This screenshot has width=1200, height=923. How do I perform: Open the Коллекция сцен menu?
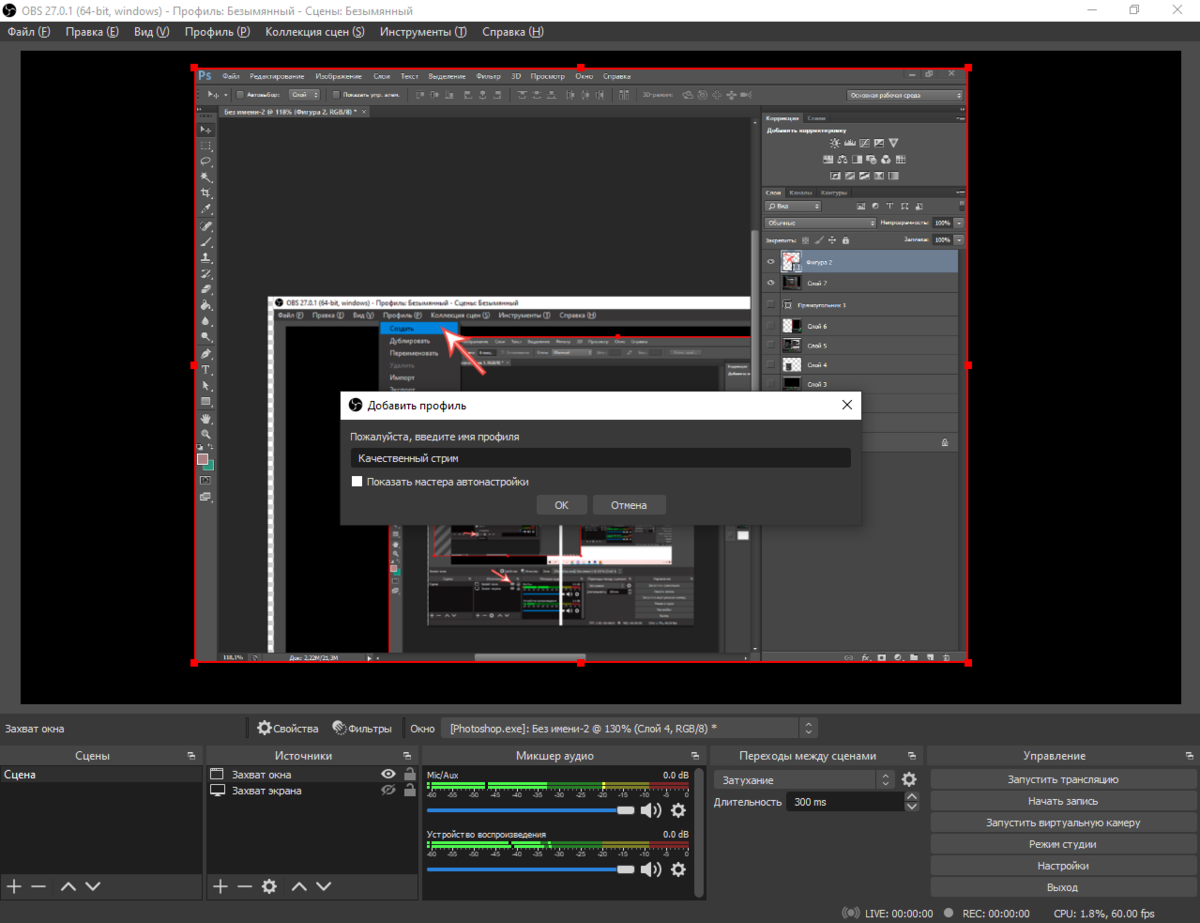(x=315, y=31)
